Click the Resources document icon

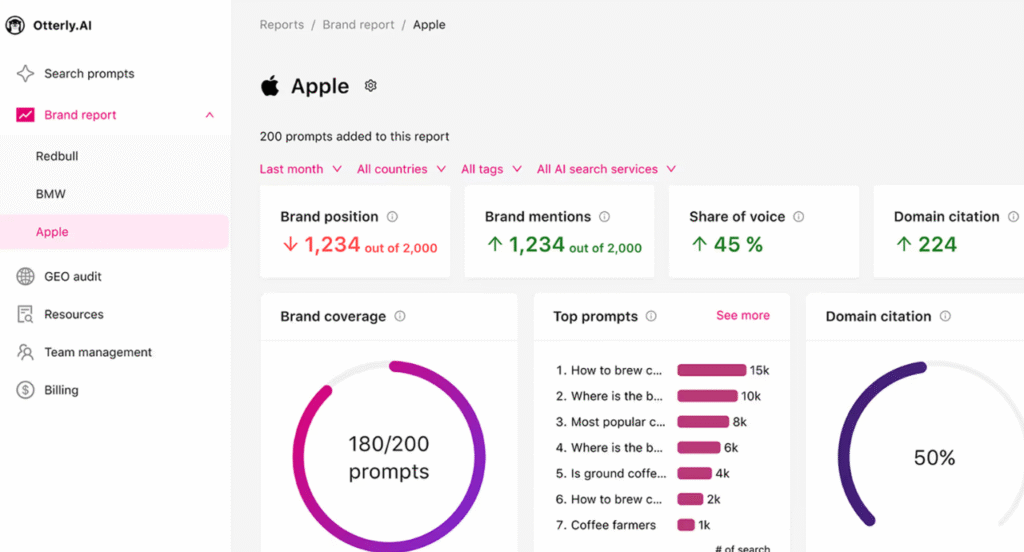coord(26,315)
